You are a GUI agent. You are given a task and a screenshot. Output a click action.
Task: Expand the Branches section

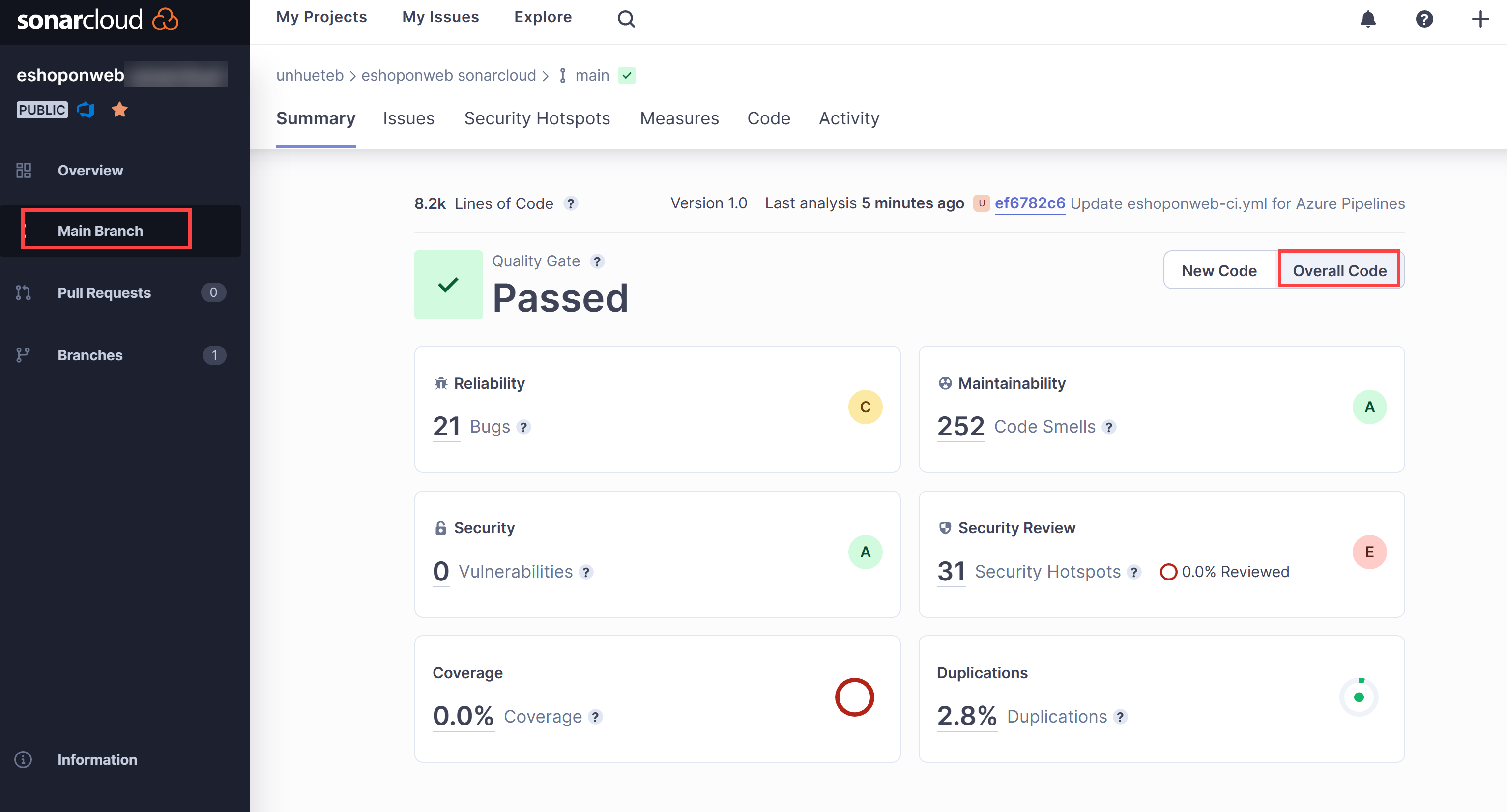91,354
